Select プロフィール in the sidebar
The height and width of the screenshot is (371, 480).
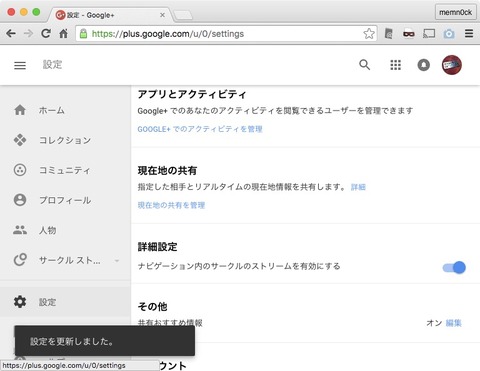click(x=65, y=200)
